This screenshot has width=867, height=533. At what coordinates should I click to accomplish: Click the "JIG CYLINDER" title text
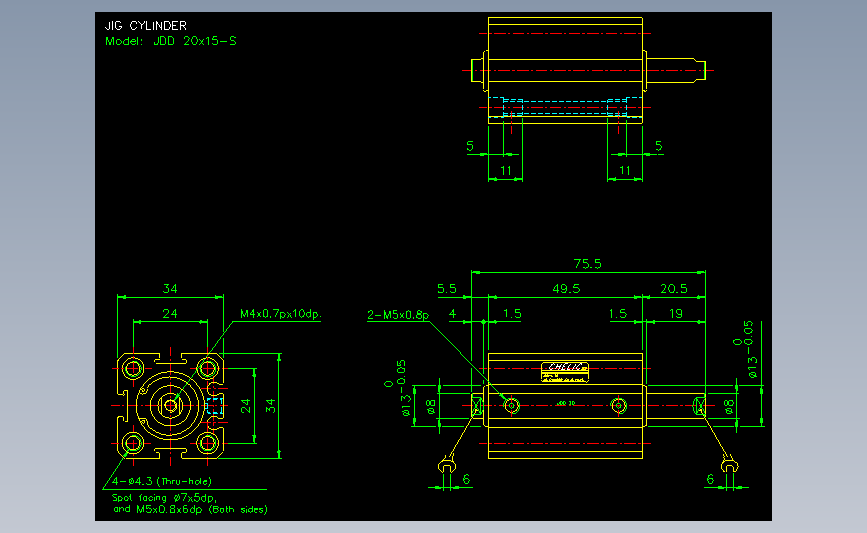pyautogui.click(x=146, y=25)
